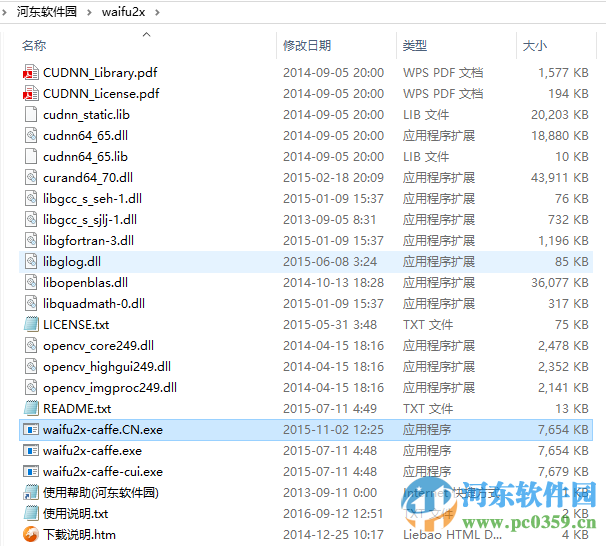Select file name 下载说明.htm

click(79, 535)
